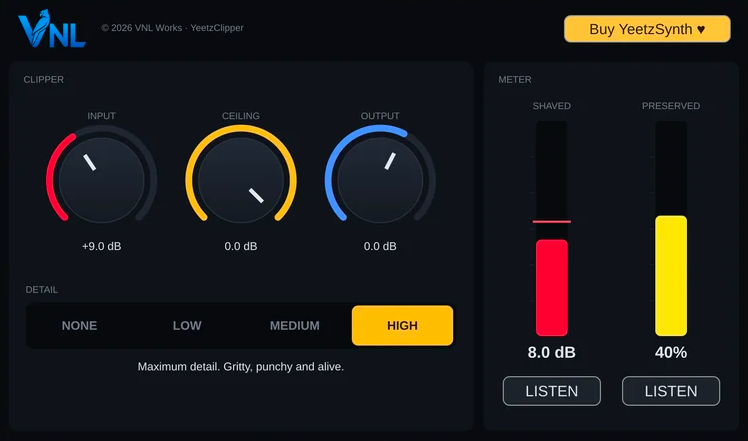The width and height of the screenshot is (748, 441).
Task: Click the +9.0 dB input value
Action: coord(102,246)
